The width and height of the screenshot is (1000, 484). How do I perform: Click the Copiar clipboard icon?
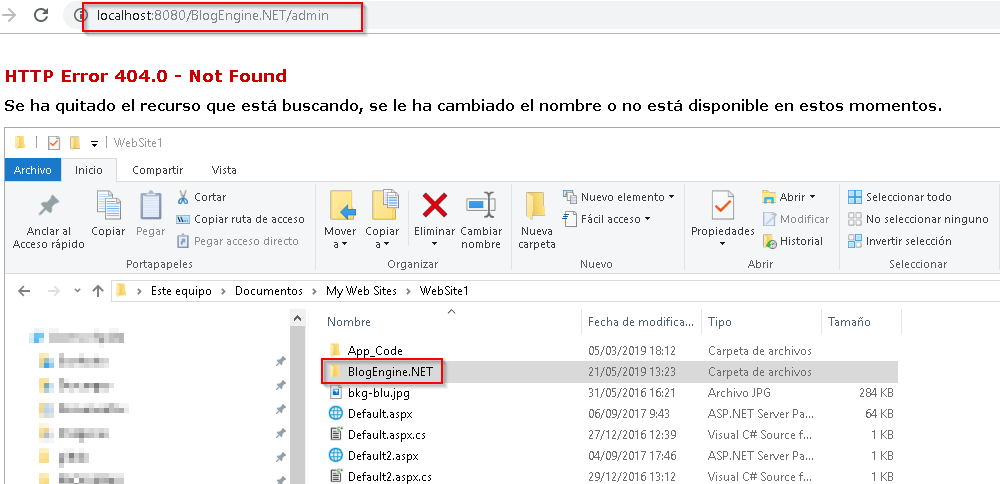108,205
